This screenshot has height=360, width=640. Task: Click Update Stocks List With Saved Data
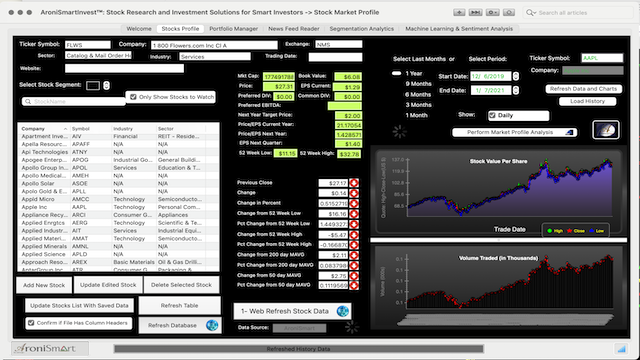click(79, 305)
